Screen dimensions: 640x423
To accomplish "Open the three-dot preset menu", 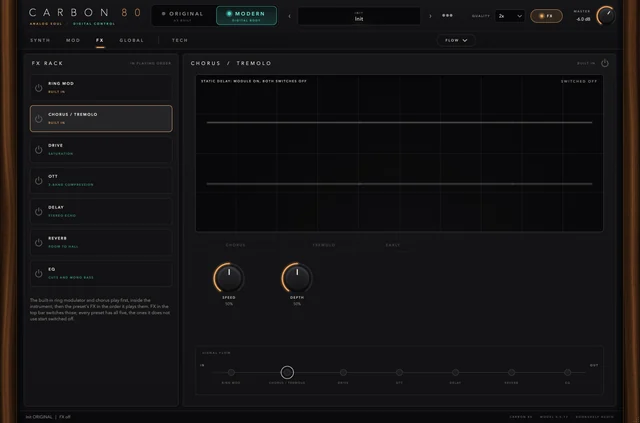I will pos(447,16).
